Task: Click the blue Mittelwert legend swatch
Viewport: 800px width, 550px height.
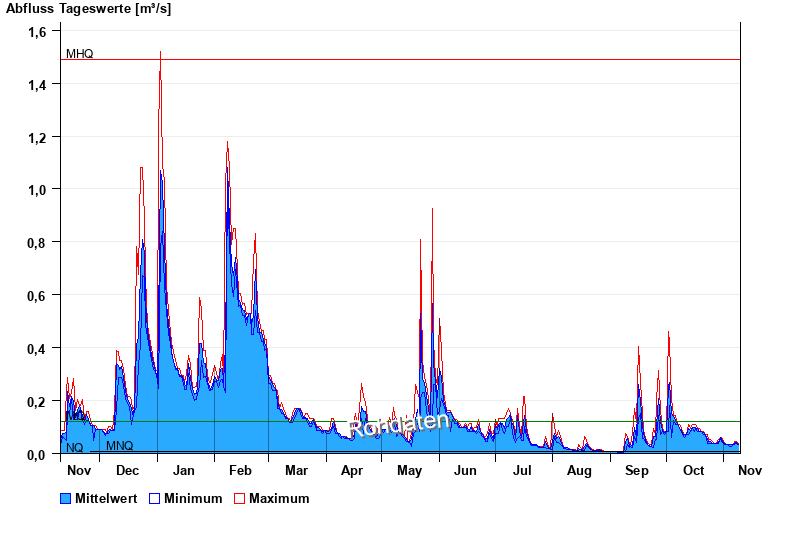Action: point(66,498)
